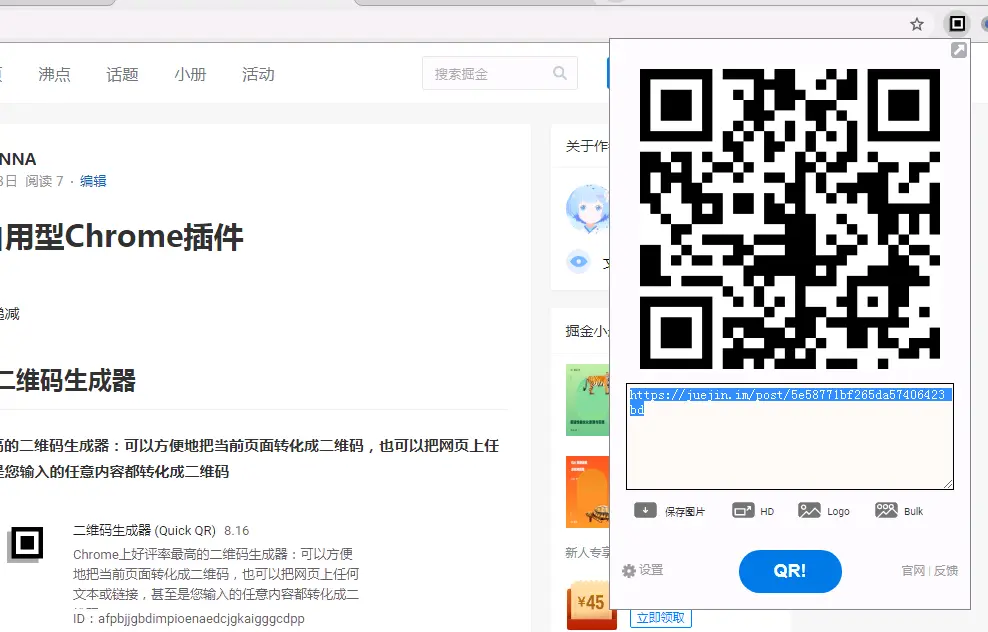Viewport: 988px width, 632px height.
Task: Click the extension ID afpbjjgbdimpioenaedcjgkaigggcdpp text
Action: click(201, 619)
